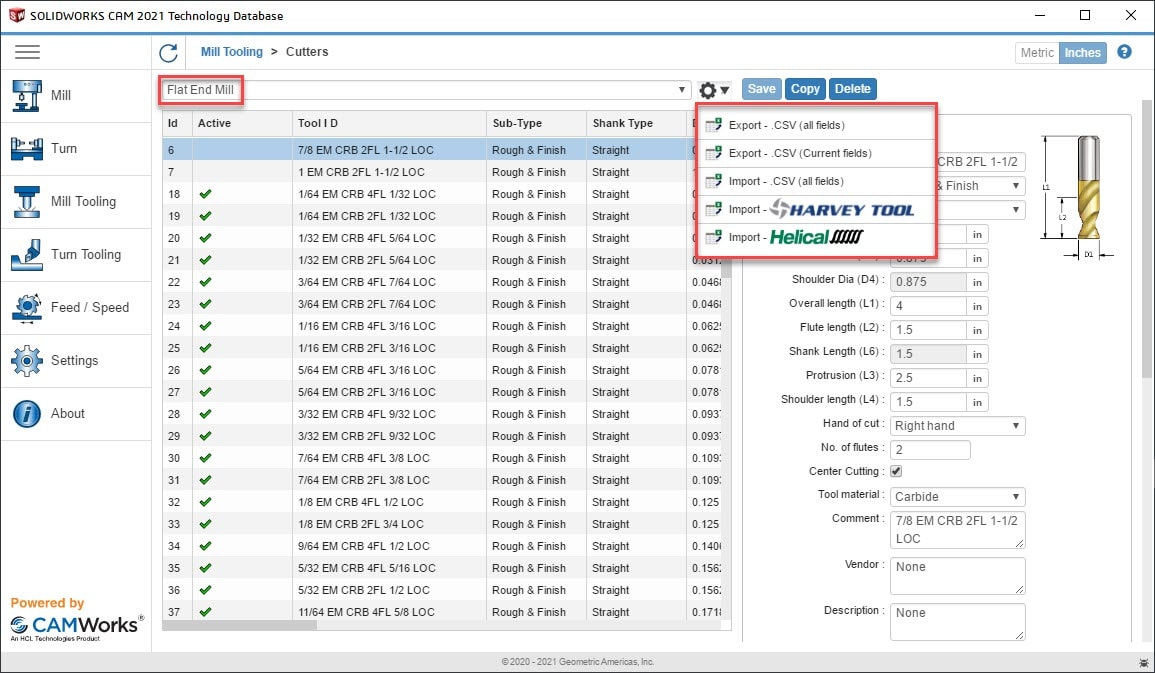Sort by the Shank Type column header

(636, 124)
